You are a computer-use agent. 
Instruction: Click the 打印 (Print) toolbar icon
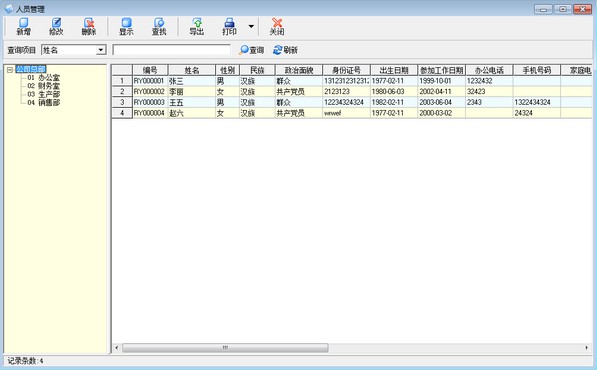pos(230,27)
